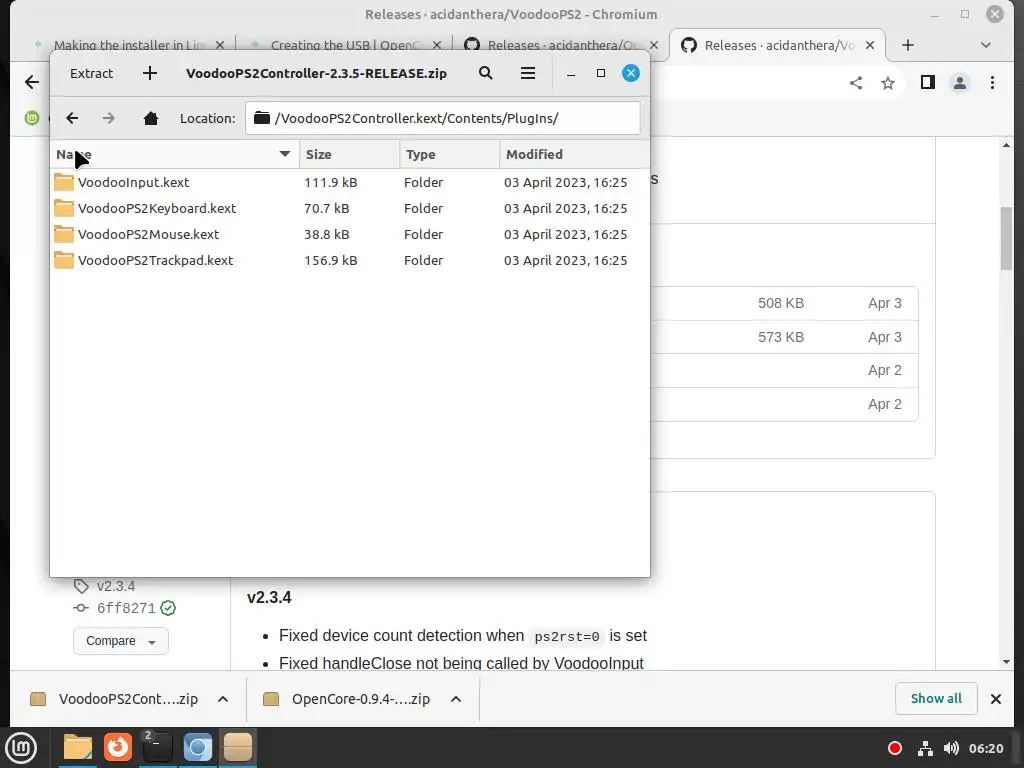
Task: Open the archive manager hamburger menu
Action: pyautogui.click(x=528, y=73)
